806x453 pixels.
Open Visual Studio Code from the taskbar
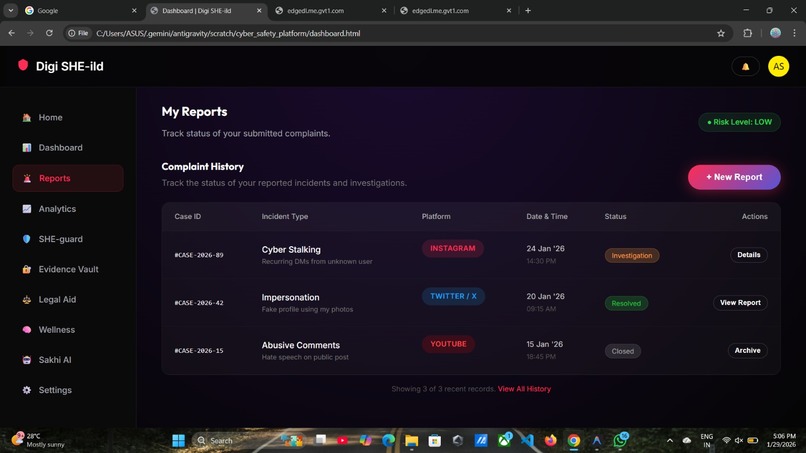tap(527, 441)
